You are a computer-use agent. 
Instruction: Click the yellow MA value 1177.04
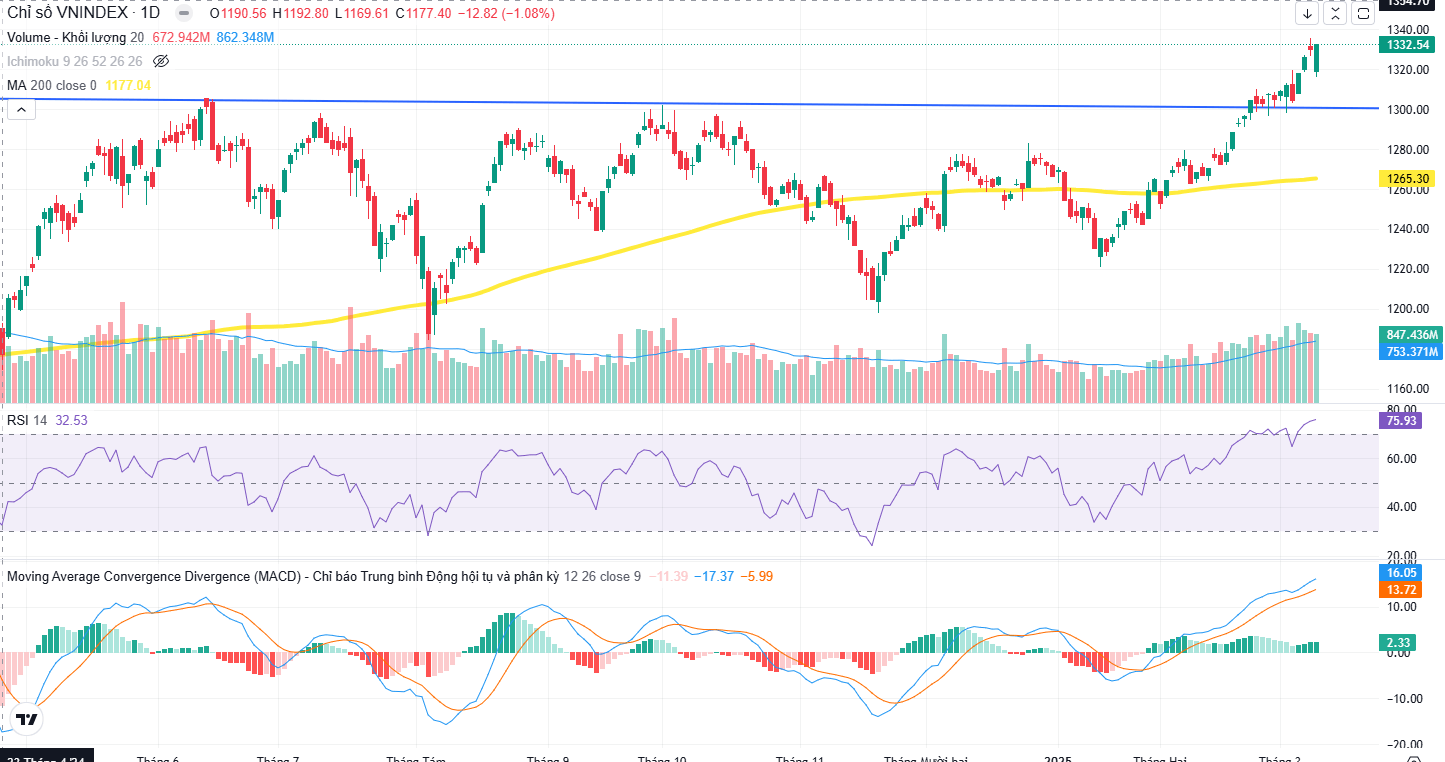click(x=128, y=85)
